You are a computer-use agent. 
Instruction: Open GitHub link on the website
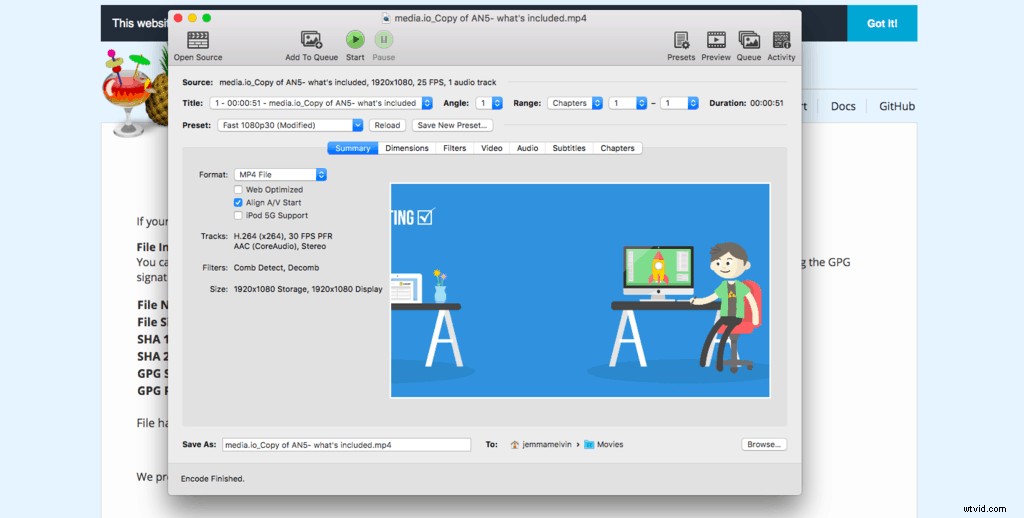tap(897, 106)
